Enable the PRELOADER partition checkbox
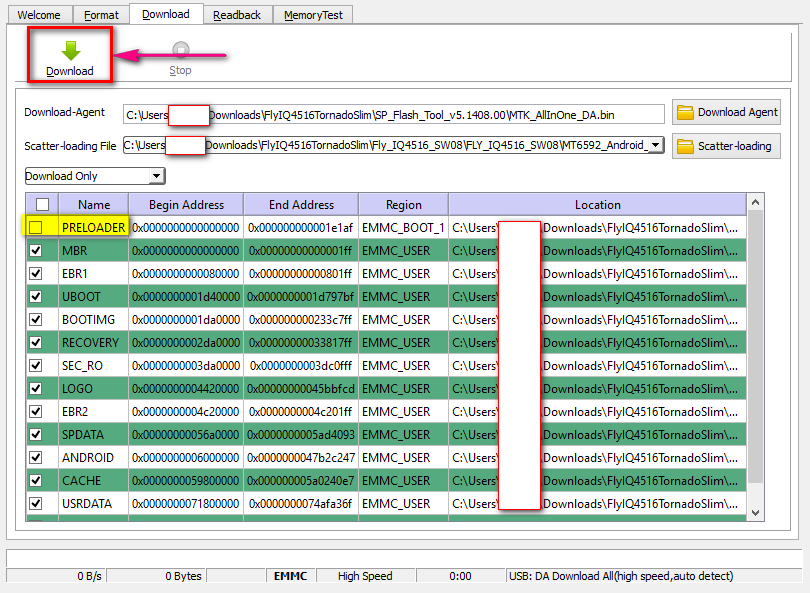Screen dimensions: 810x593 pos(36,228)
